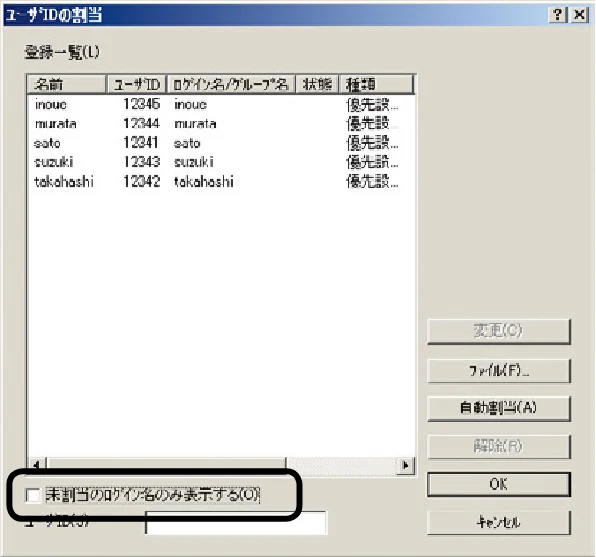Click login name takahashi cell

[204, 182]
